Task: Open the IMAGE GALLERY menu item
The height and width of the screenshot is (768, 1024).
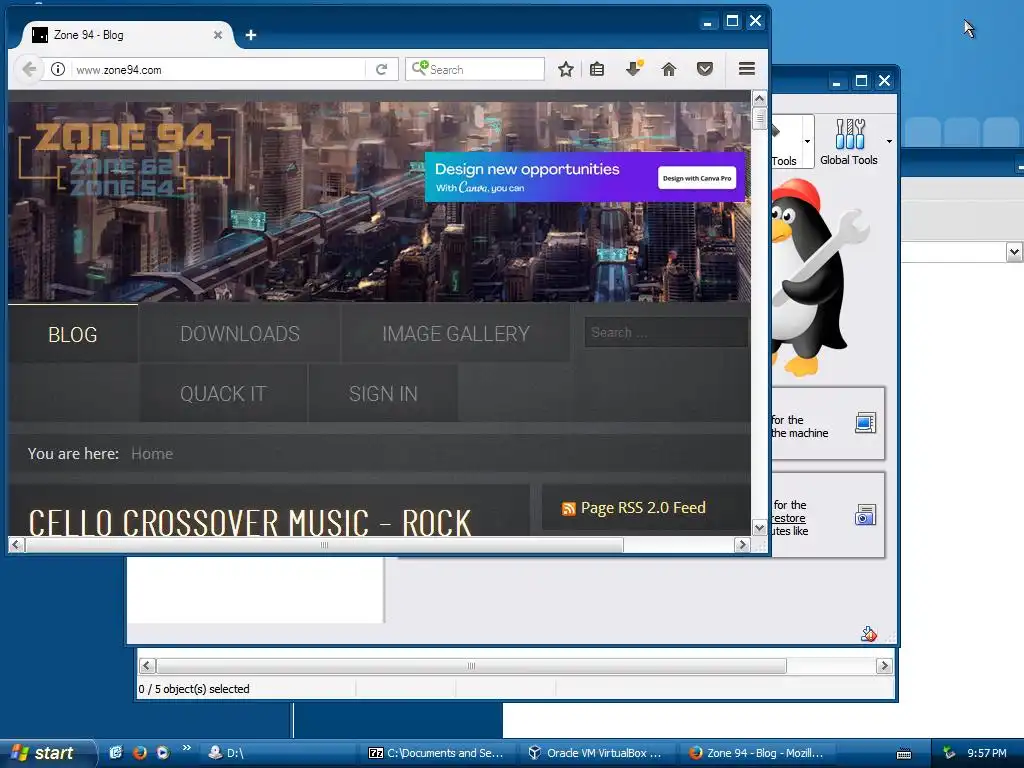Action: [456, 334]
